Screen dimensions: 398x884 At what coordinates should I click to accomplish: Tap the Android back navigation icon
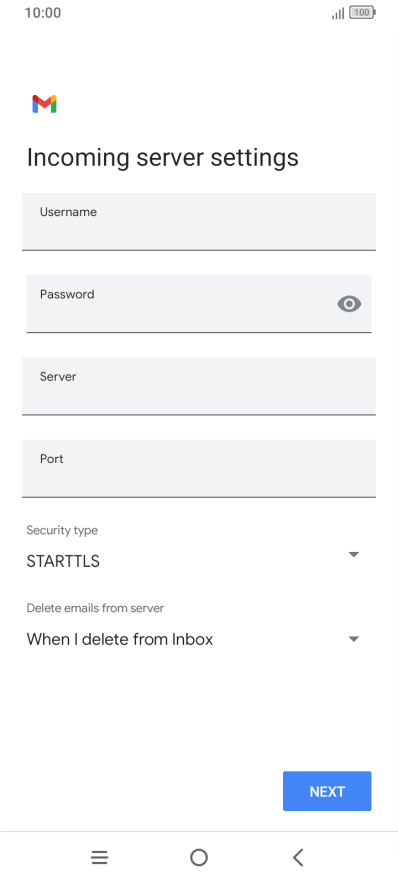(x=298, y=858)
